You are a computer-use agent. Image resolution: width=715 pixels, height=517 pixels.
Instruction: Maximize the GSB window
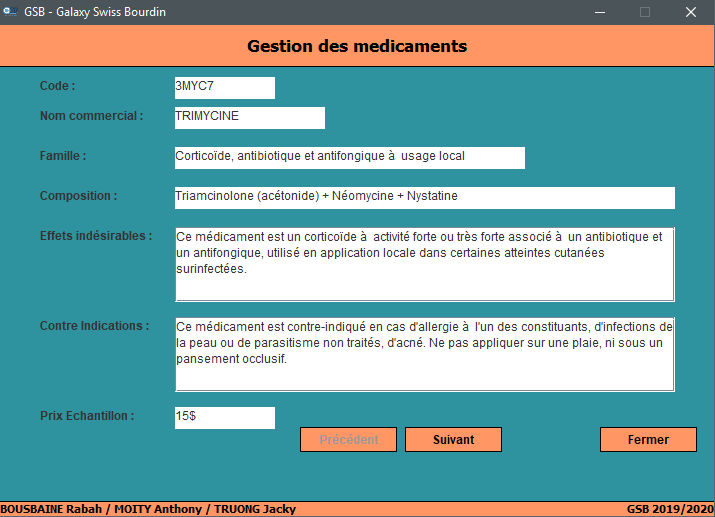click(645, 12)
